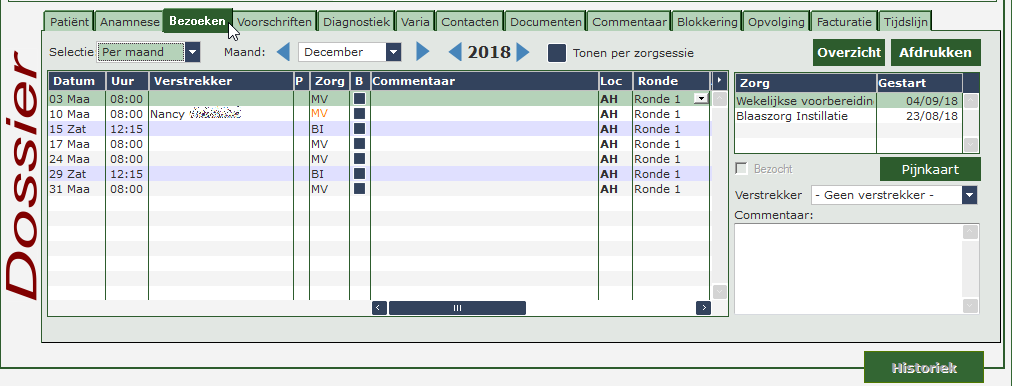Click '12:15' time in 15 Zat row

[x=126, y=128]
